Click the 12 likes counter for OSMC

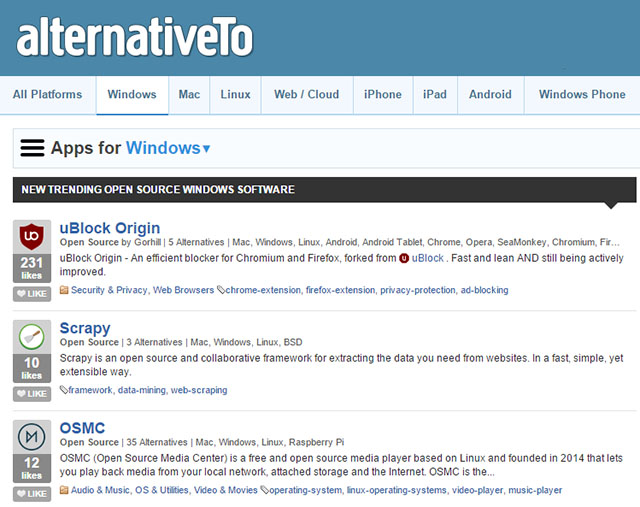pyautogui.click(x=32, y=468)
